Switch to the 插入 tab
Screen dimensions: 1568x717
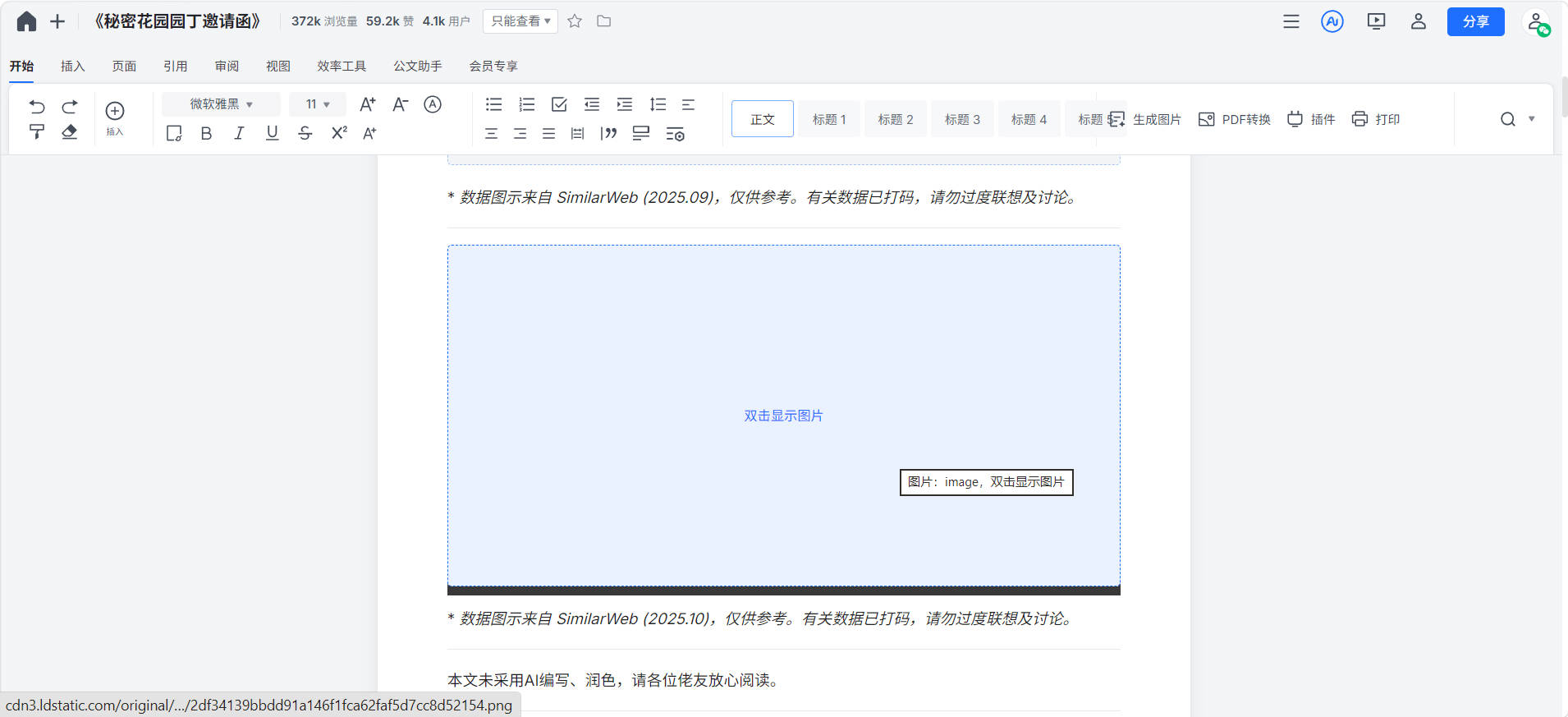pos(73,66)
